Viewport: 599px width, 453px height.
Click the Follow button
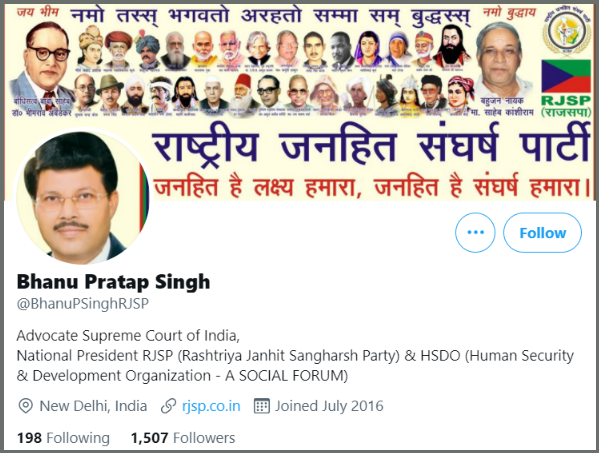click(x=542, y=233)
